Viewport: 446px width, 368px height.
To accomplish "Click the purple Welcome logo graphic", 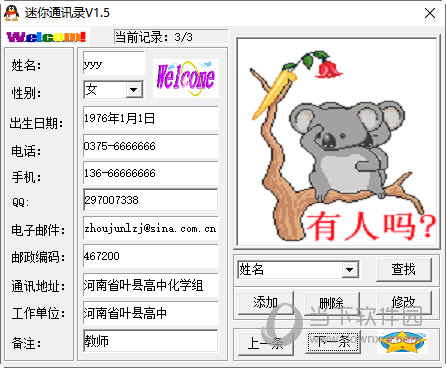I will (186, 78).
